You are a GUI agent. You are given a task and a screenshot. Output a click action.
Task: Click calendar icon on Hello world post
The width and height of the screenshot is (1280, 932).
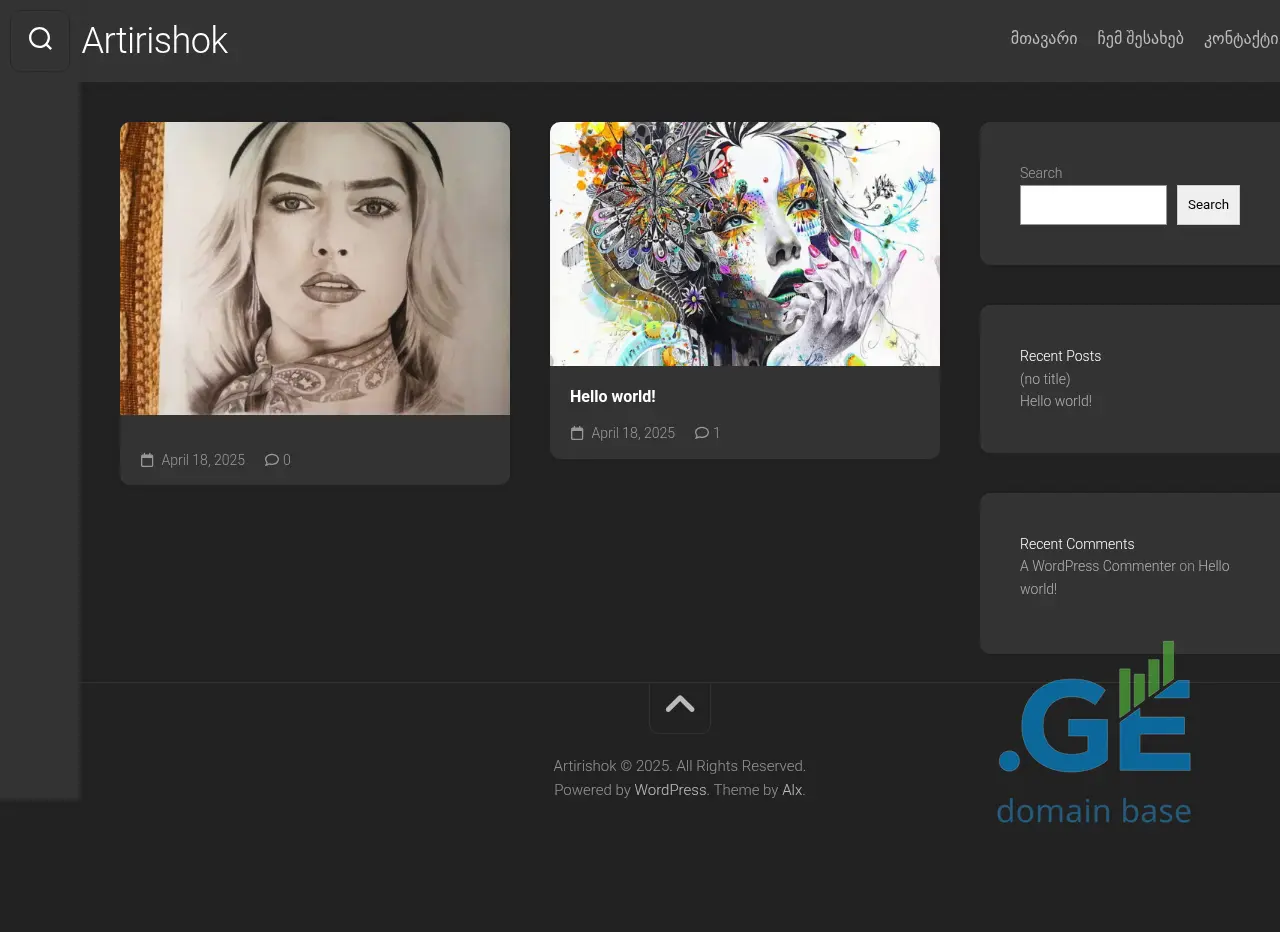pyautogui.click(x=577, y=433)
